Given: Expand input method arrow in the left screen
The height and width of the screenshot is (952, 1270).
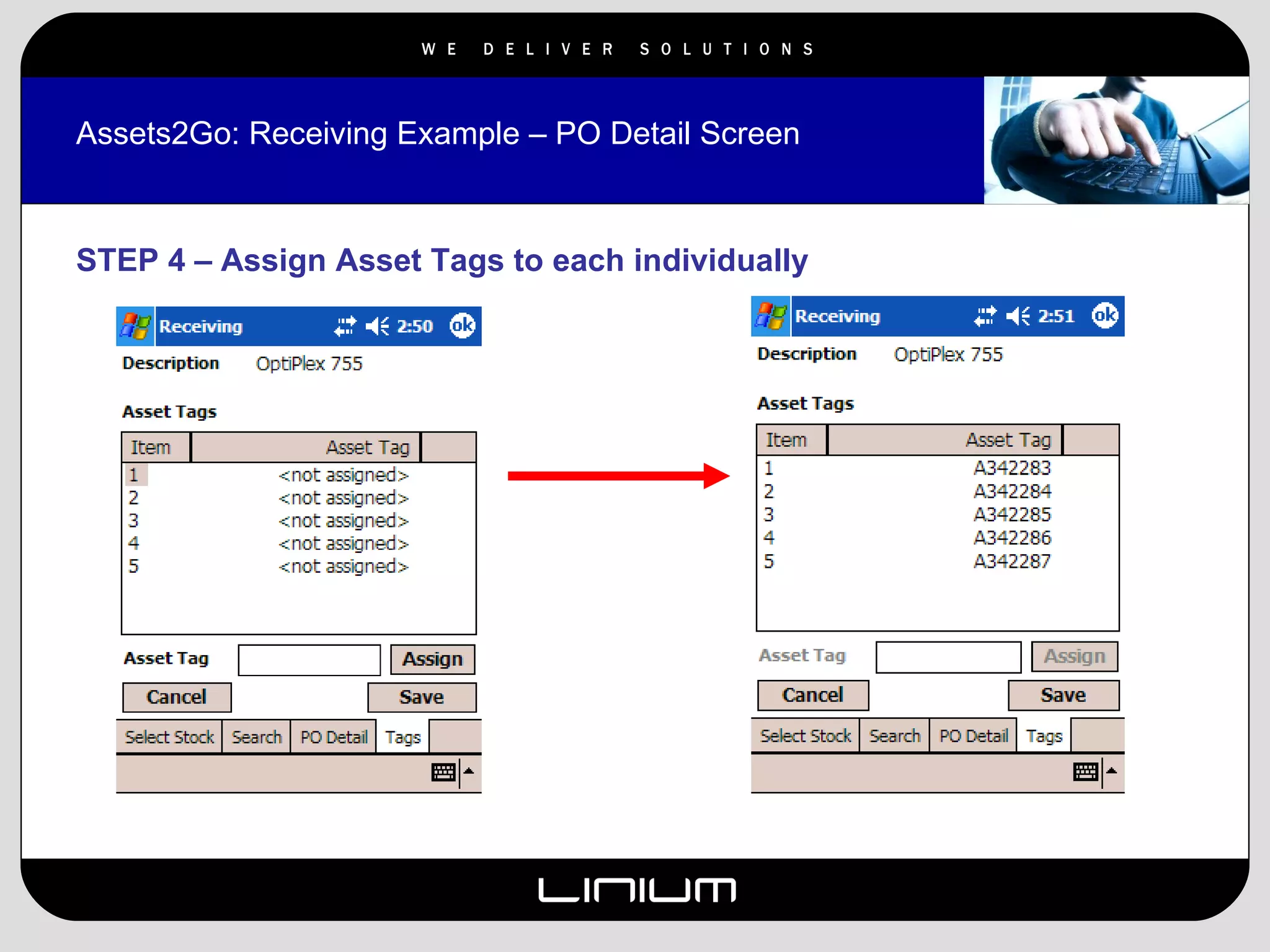Looking at the screenshot, I should click(469, 772).
